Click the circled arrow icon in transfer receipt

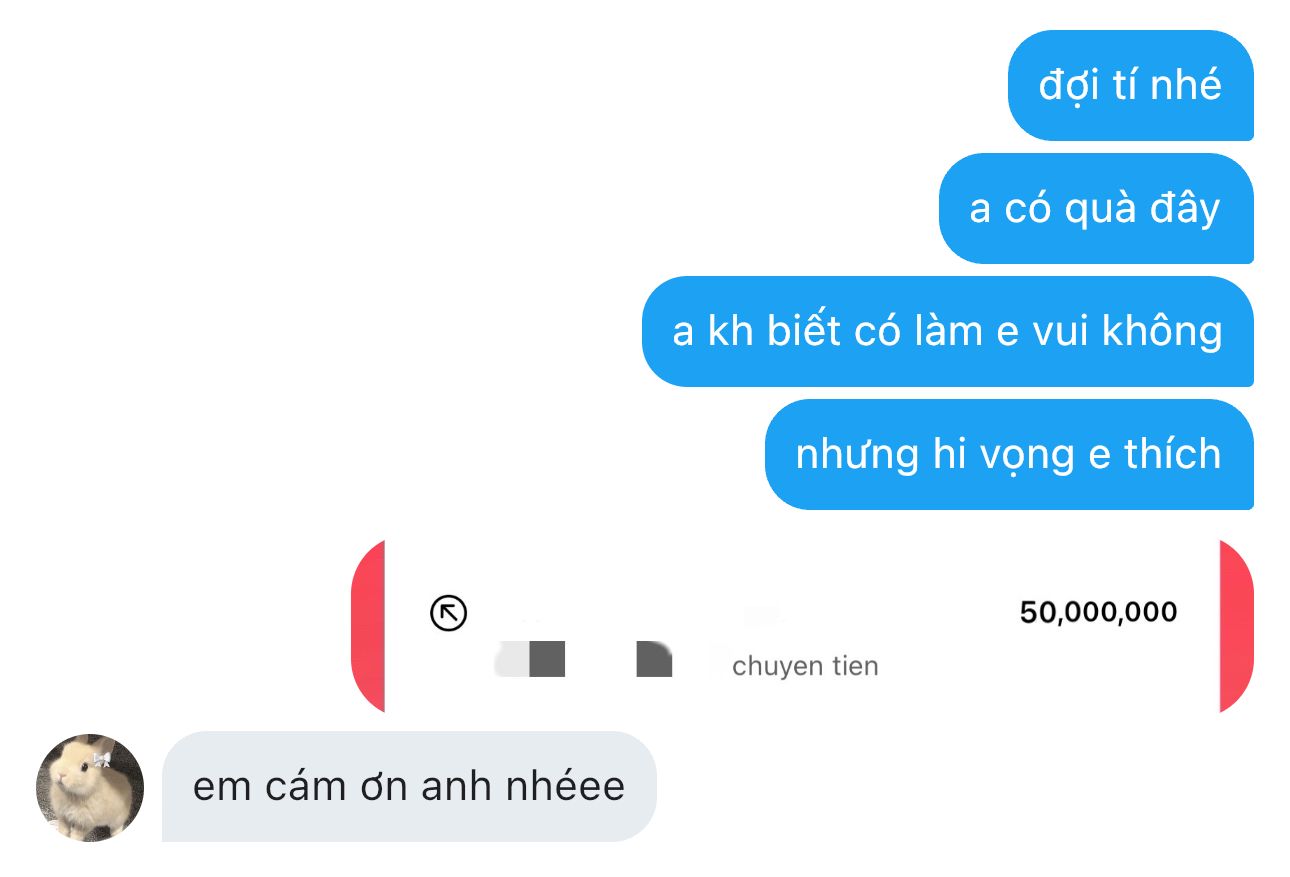(x=448, y=613)
